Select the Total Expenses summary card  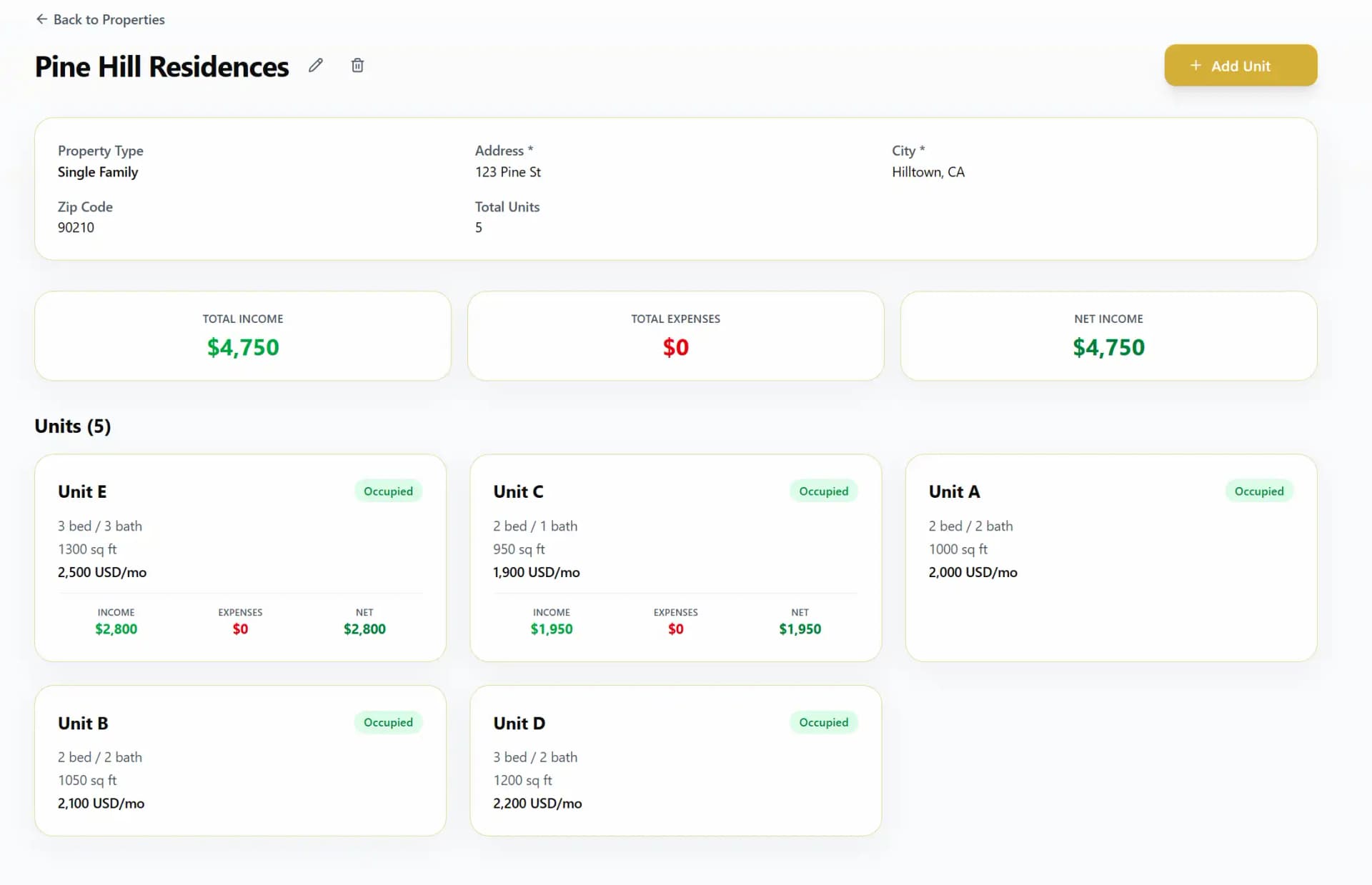pos(675,336)
